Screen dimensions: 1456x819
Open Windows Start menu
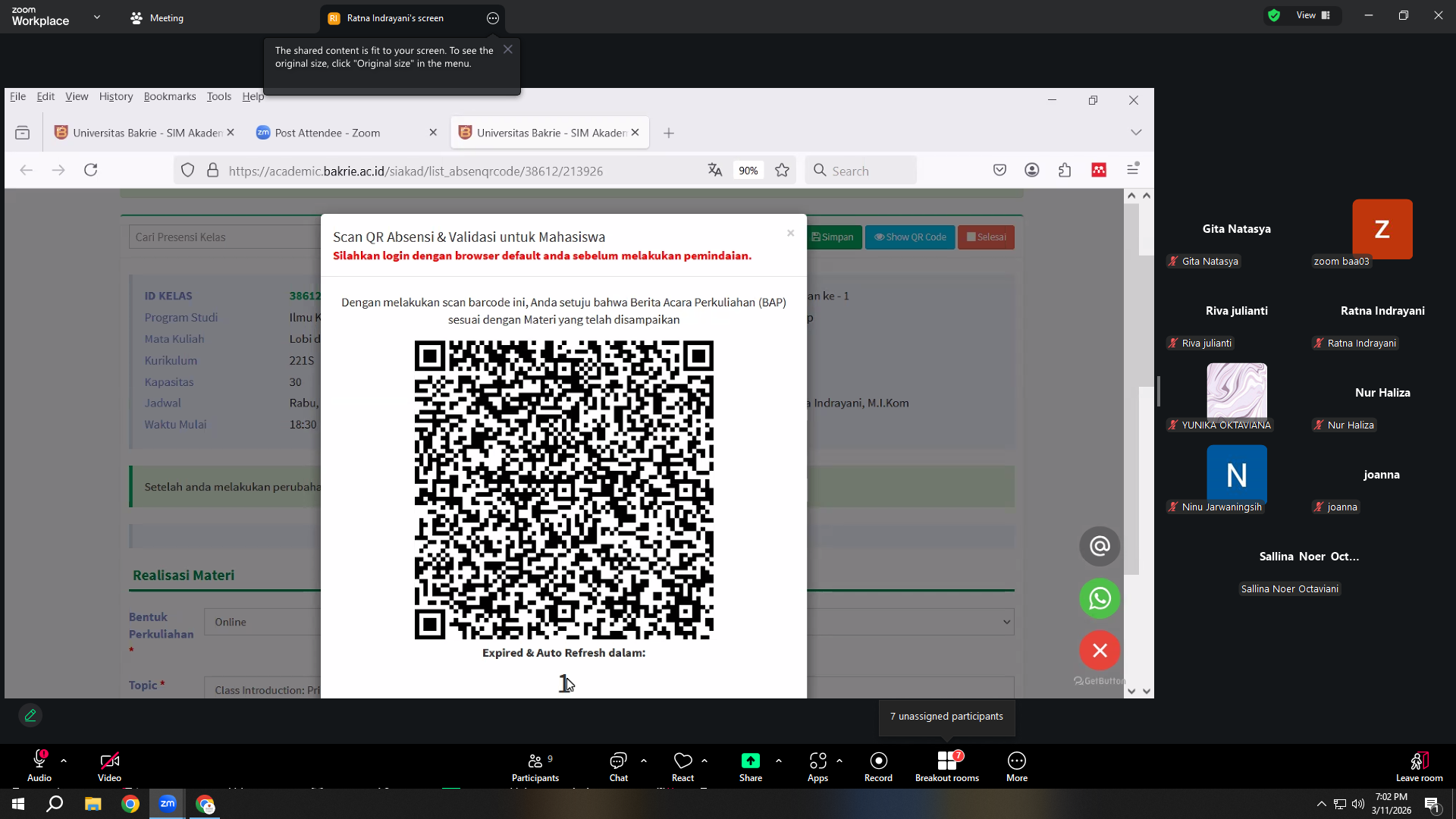tap(18, 804)
